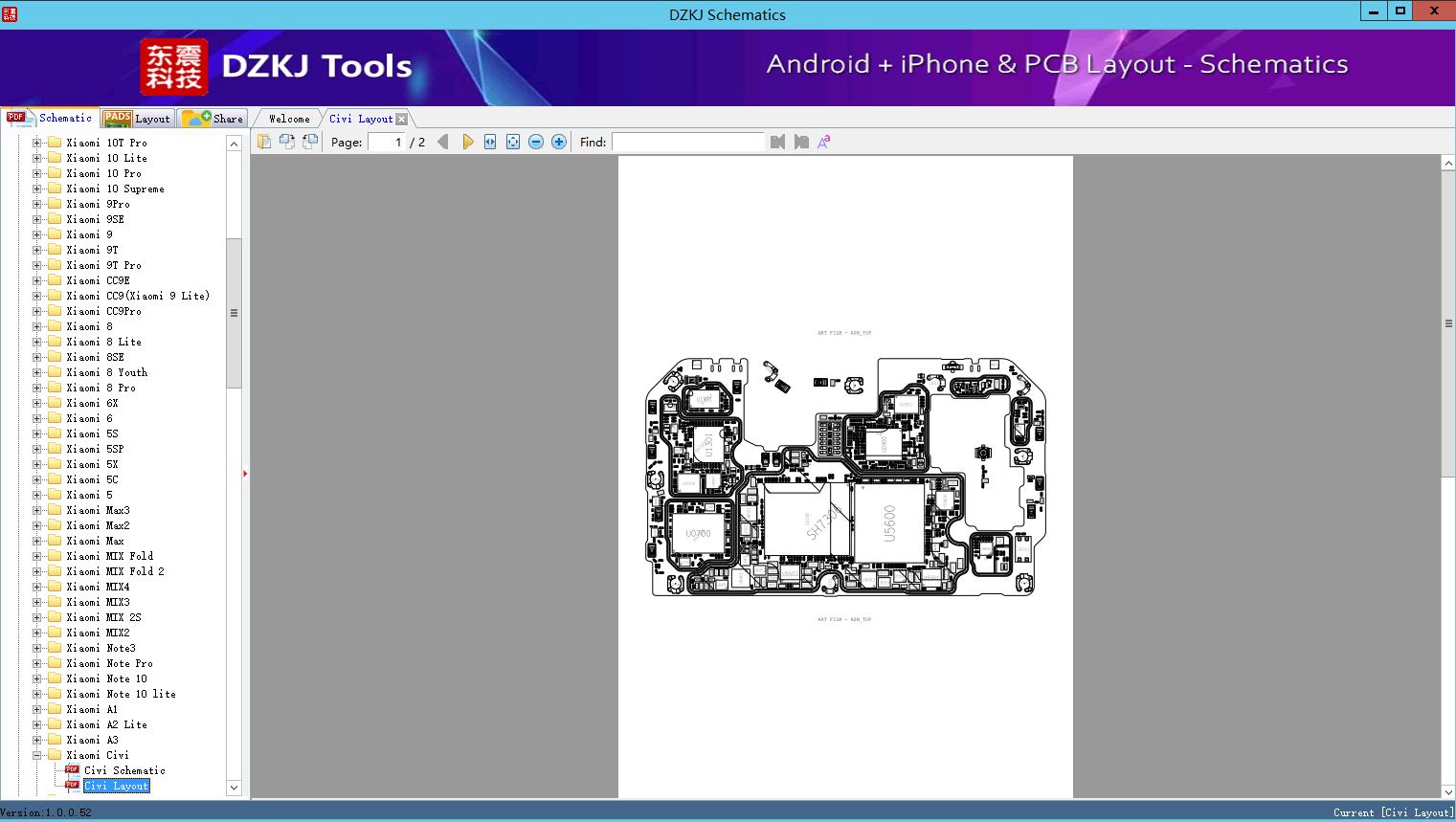Expand the Xiaomi A2 Lite node
This screenshot has width=1456, height=822.
click(37, 724)
